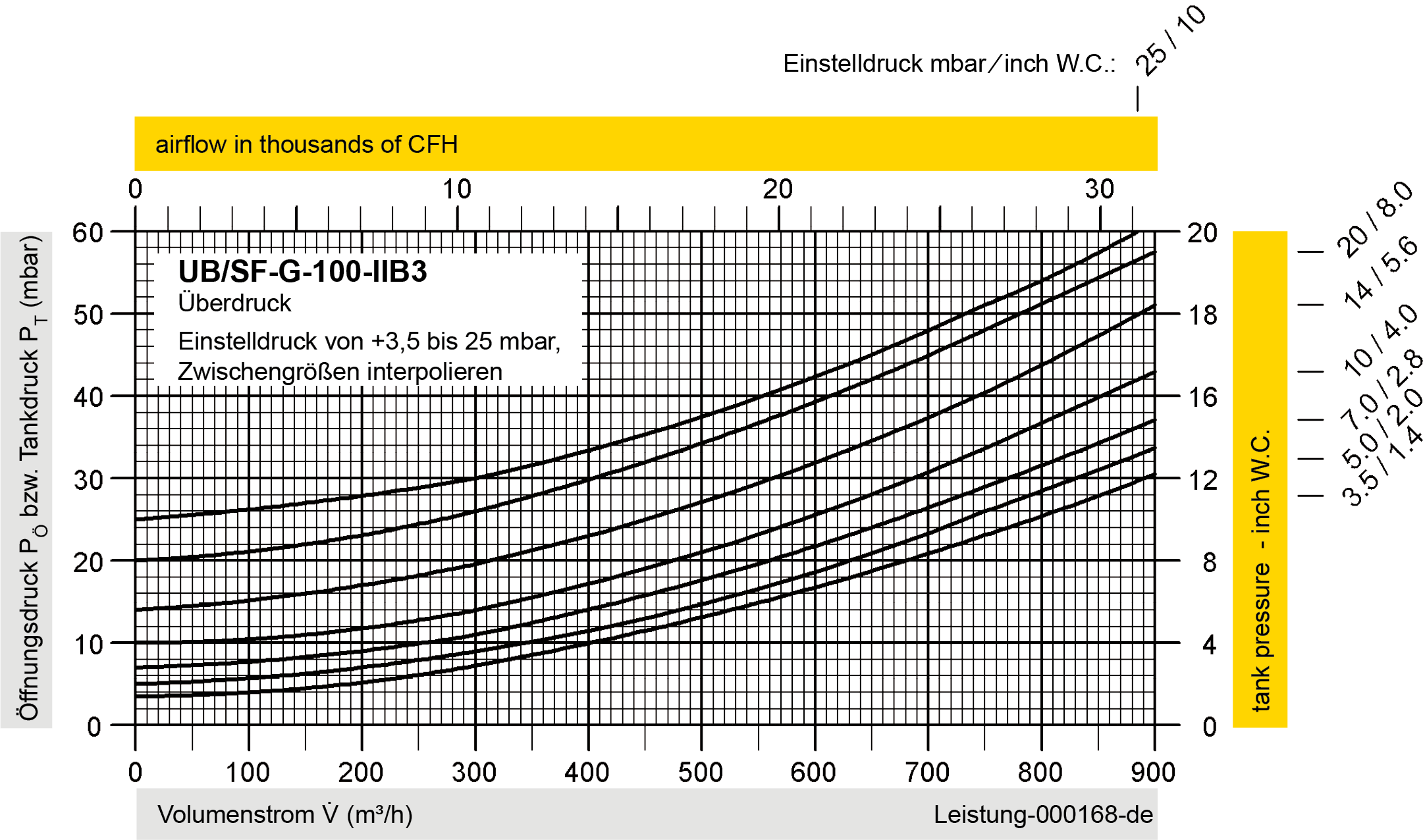Click the 60 mbar tick on the left axis
This screenshot has width=1423, height=840.
point(88,232)
